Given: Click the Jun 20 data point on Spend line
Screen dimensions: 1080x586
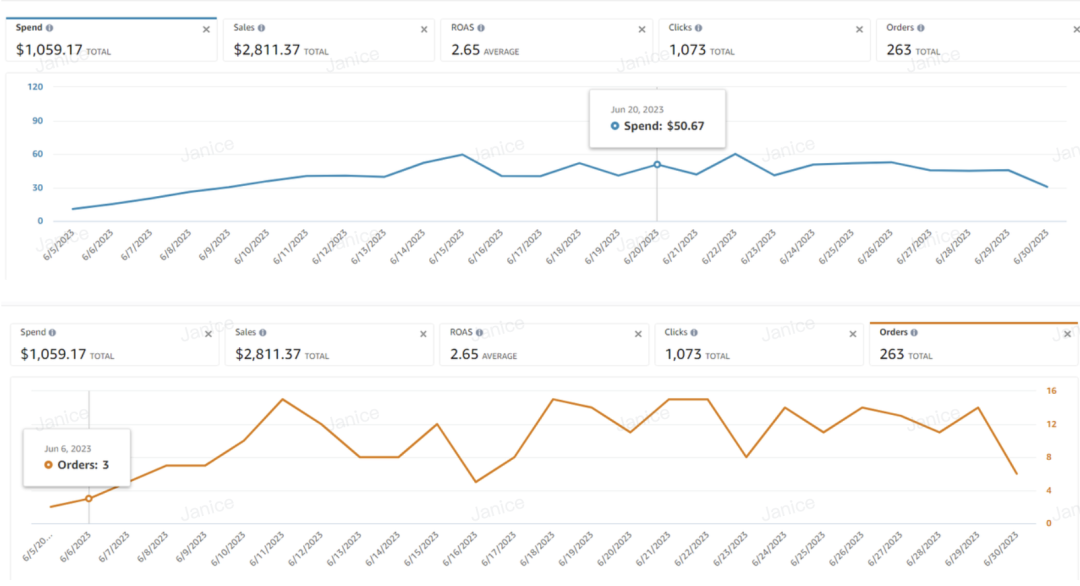Looking at the screenshot, I should [x=657, y=165].
